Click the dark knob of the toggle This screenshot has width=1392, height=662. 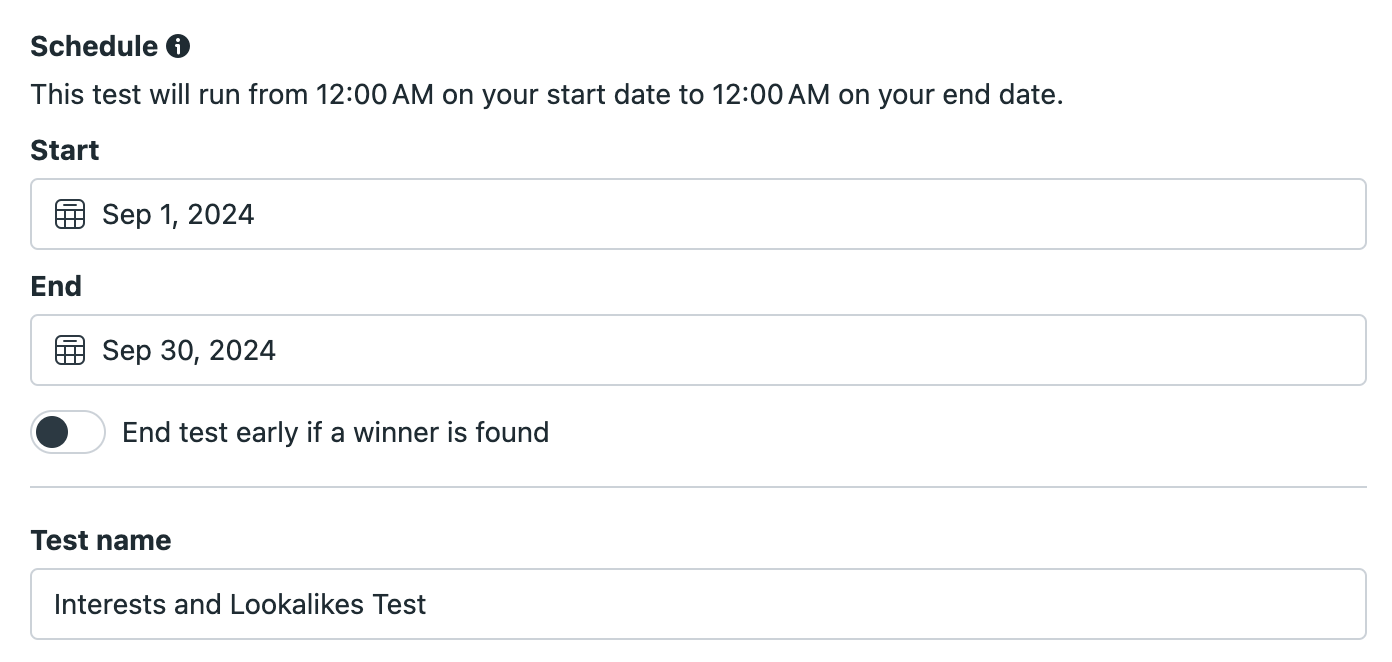(52, 432)
